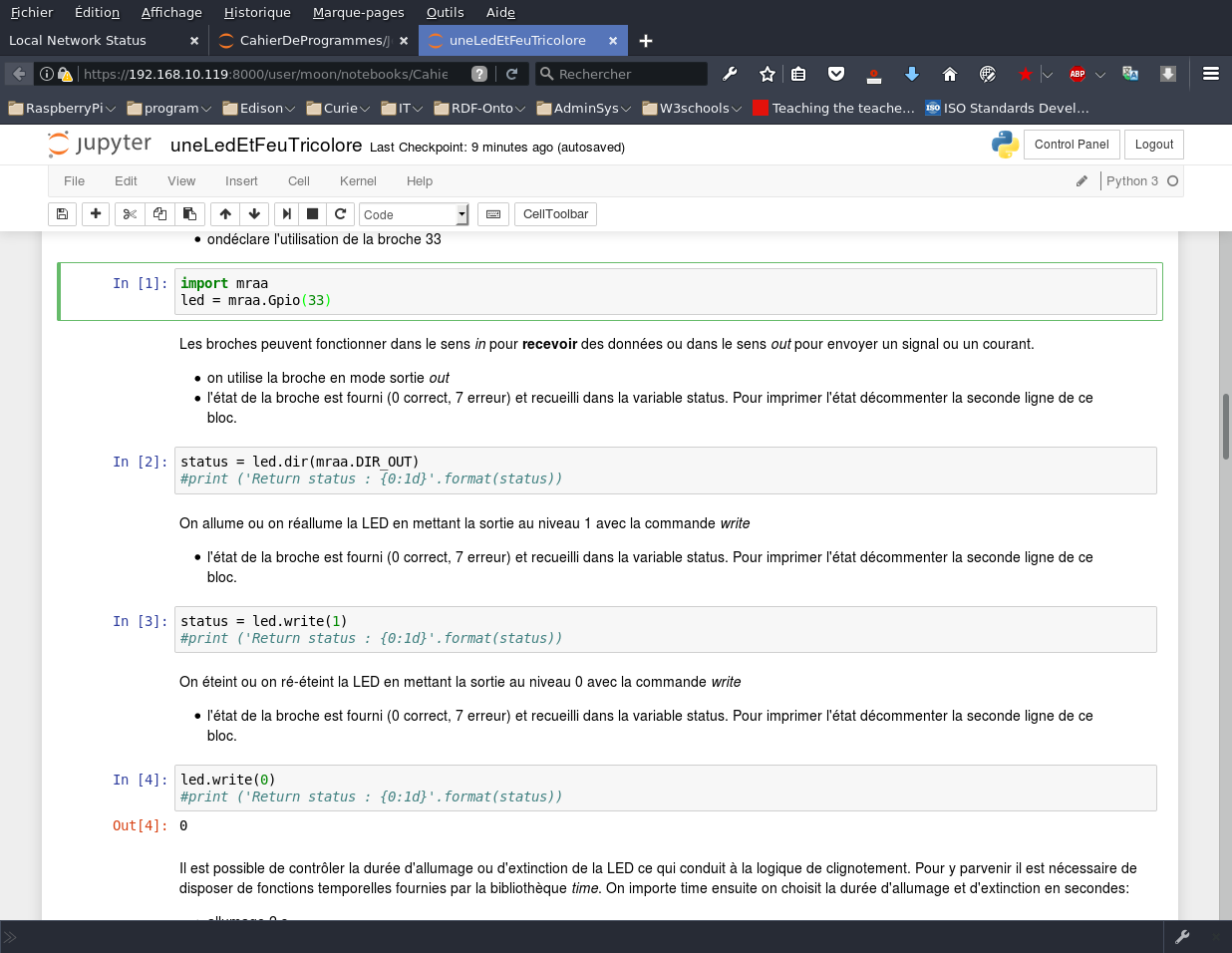This screenshot has height=953, width=1232.
Task: Open the Code cell type dropdown
Action: click(414, 214)
